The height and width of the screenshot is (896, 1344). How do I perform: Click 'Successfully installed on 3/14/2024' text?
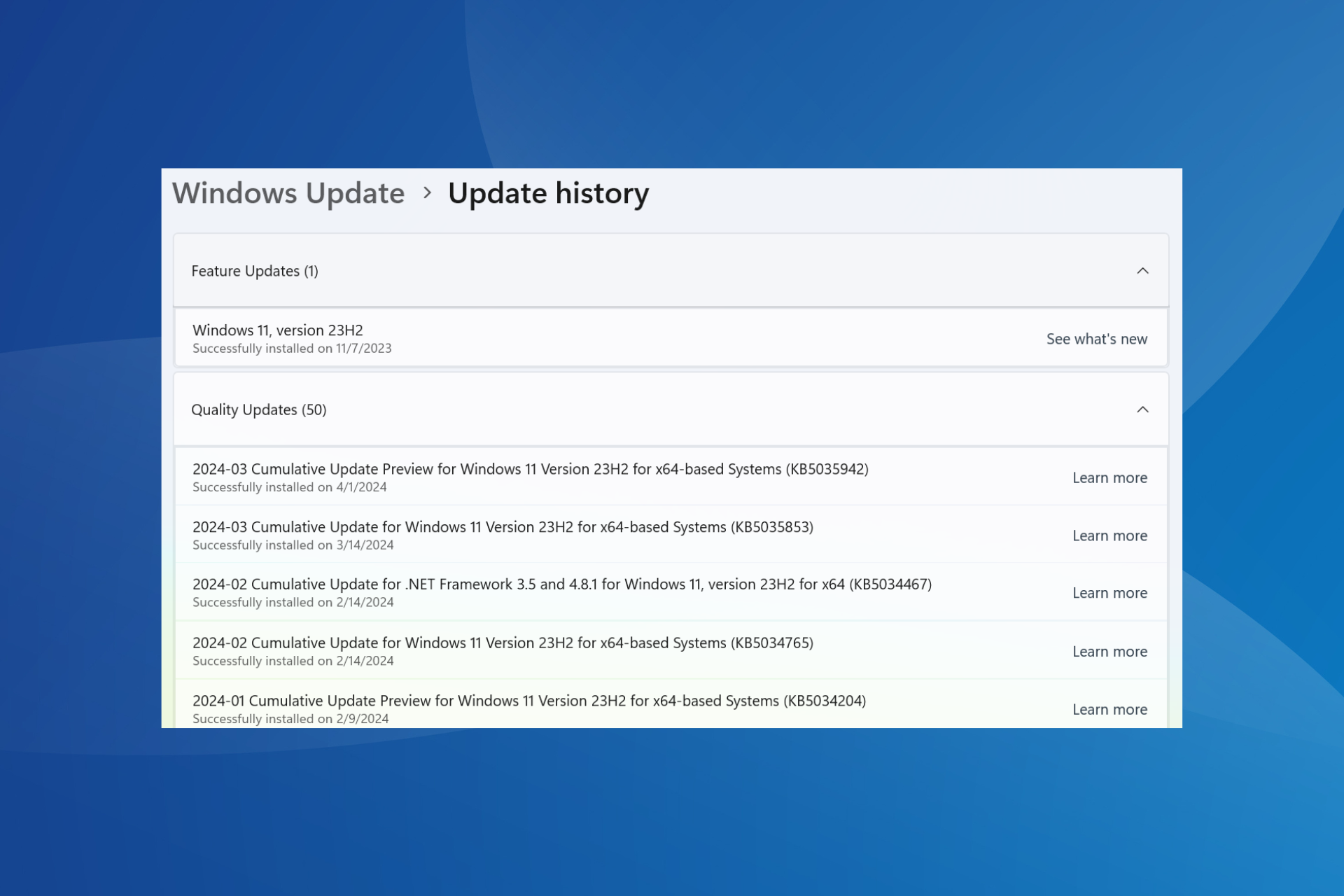click(293, 545)
